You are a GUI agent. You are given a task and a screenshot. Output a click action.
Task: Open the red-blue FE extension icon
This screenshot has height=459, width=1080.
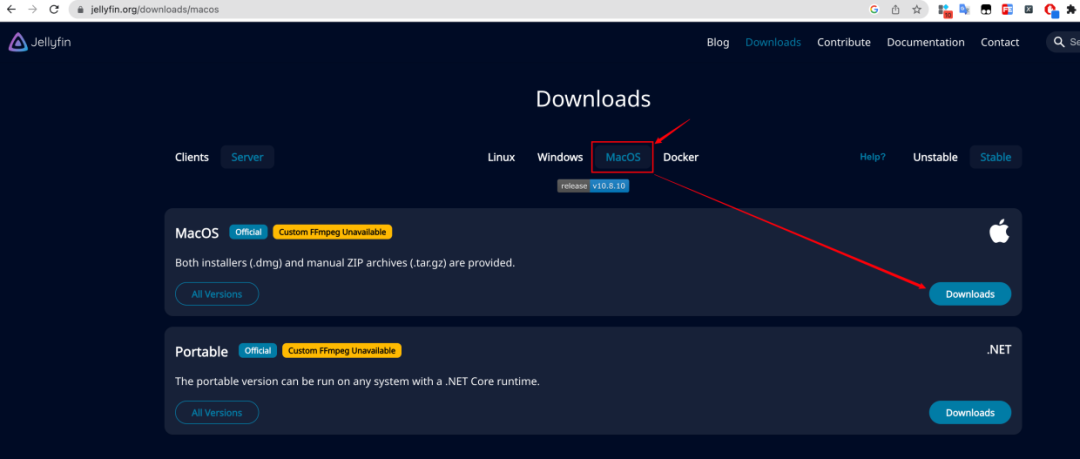point(1007,10)
